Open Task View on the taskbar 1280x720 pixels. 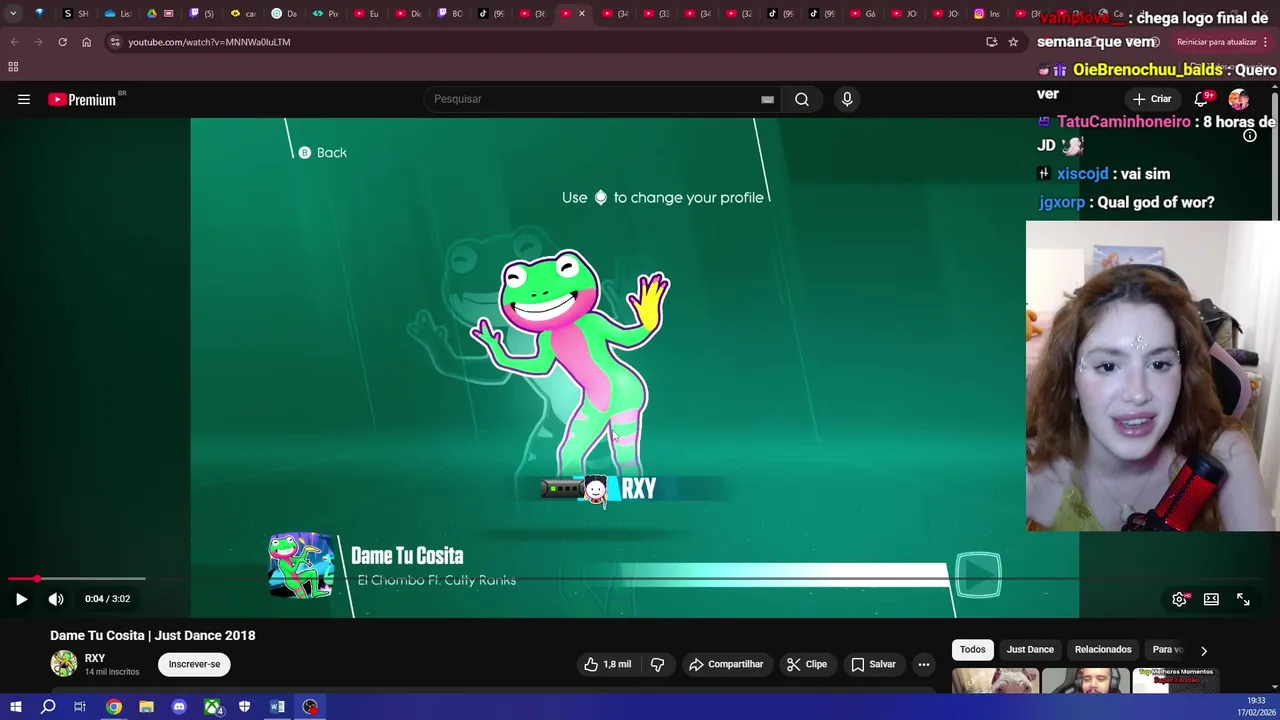coord(80,707)
